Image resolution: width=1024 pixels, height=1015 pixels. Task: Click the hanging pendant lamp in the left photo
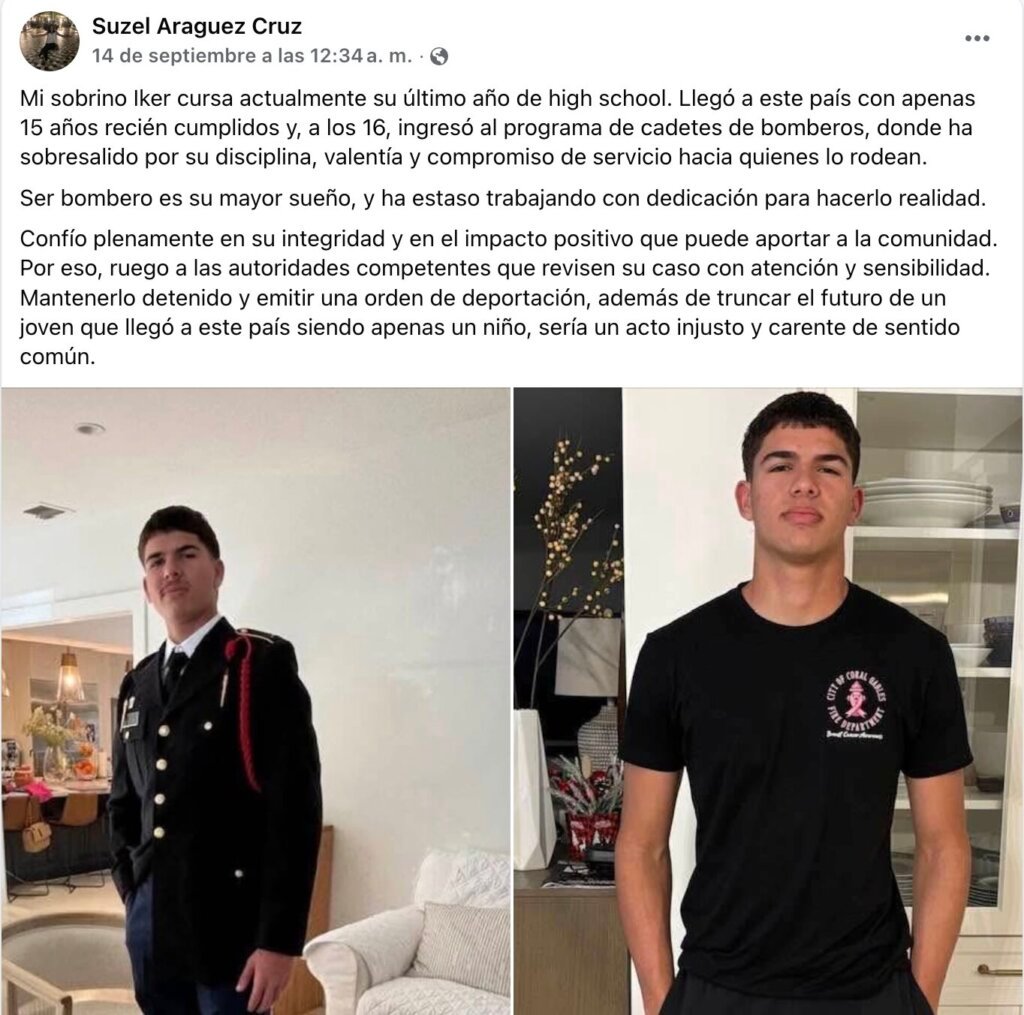pyautogui.click(x=69, y=677)
